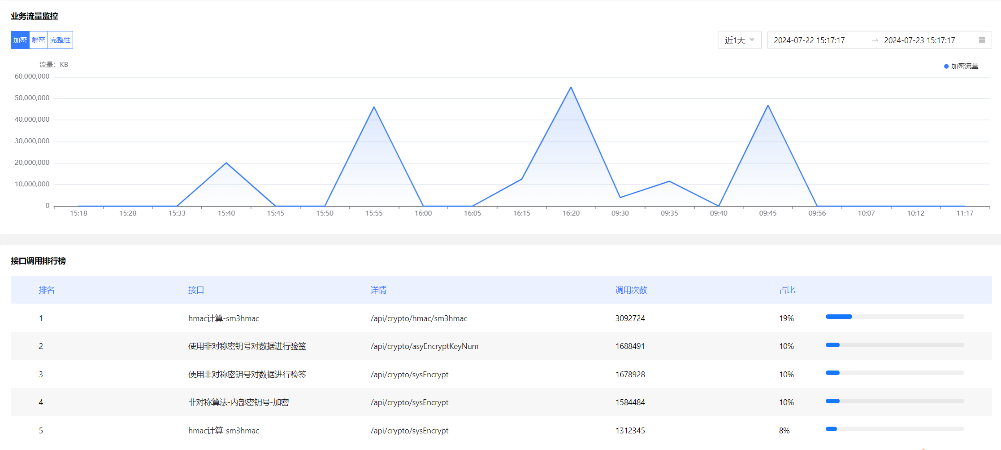Click the chart data point at 15:55
The height and width of the screenshot is (450, 1001).
point(374,107)
